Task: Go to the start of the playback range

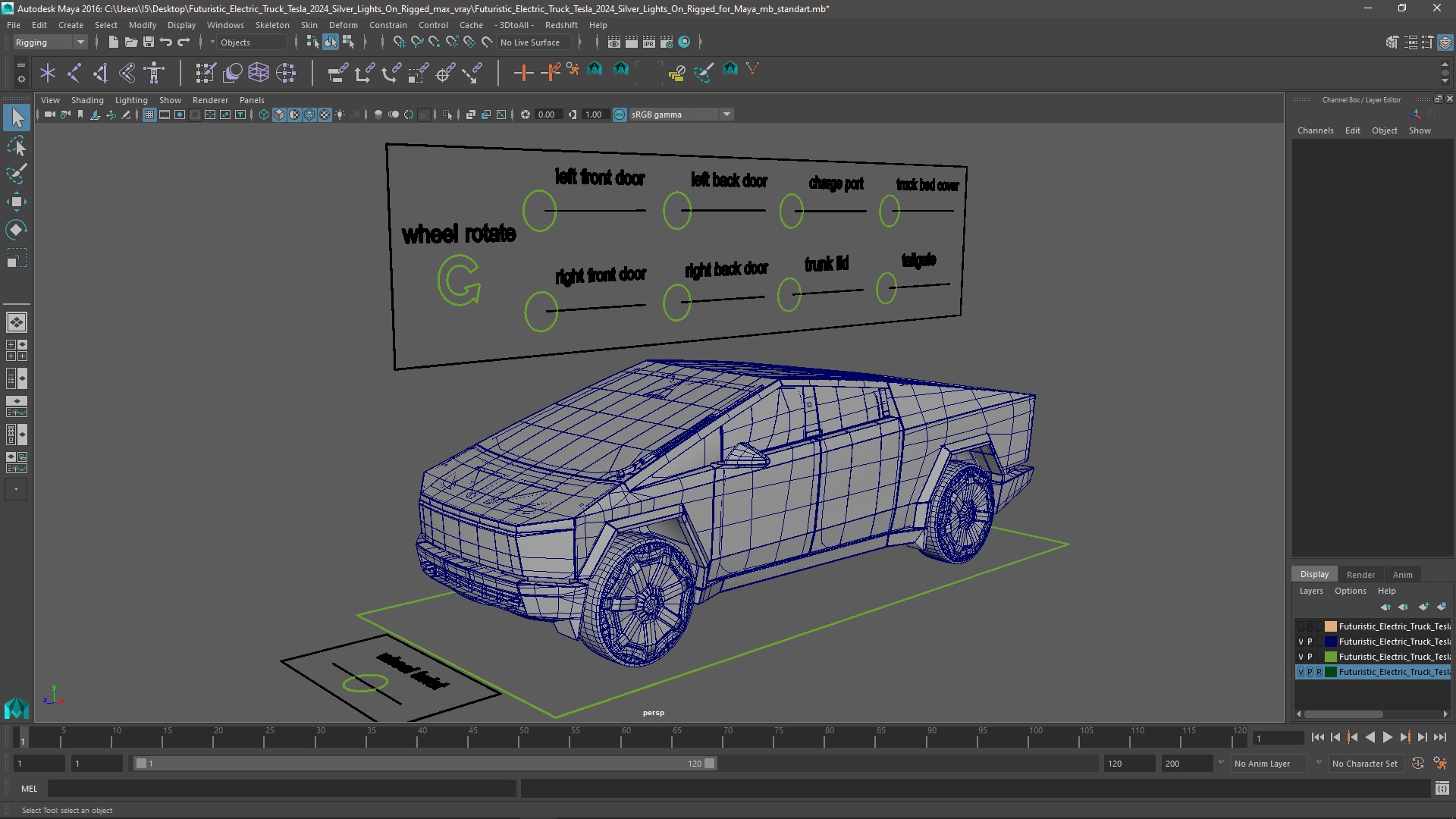Action: (x=1318, y=737)
